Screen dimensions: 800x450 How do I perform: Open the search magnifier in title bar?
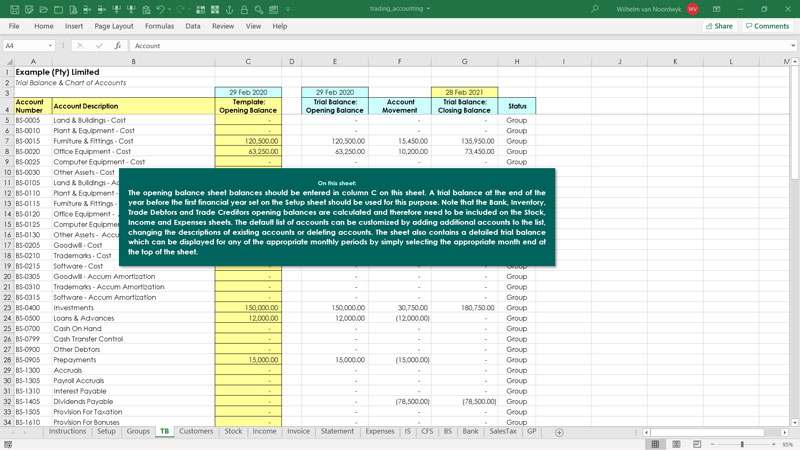[x=595, y=9]
